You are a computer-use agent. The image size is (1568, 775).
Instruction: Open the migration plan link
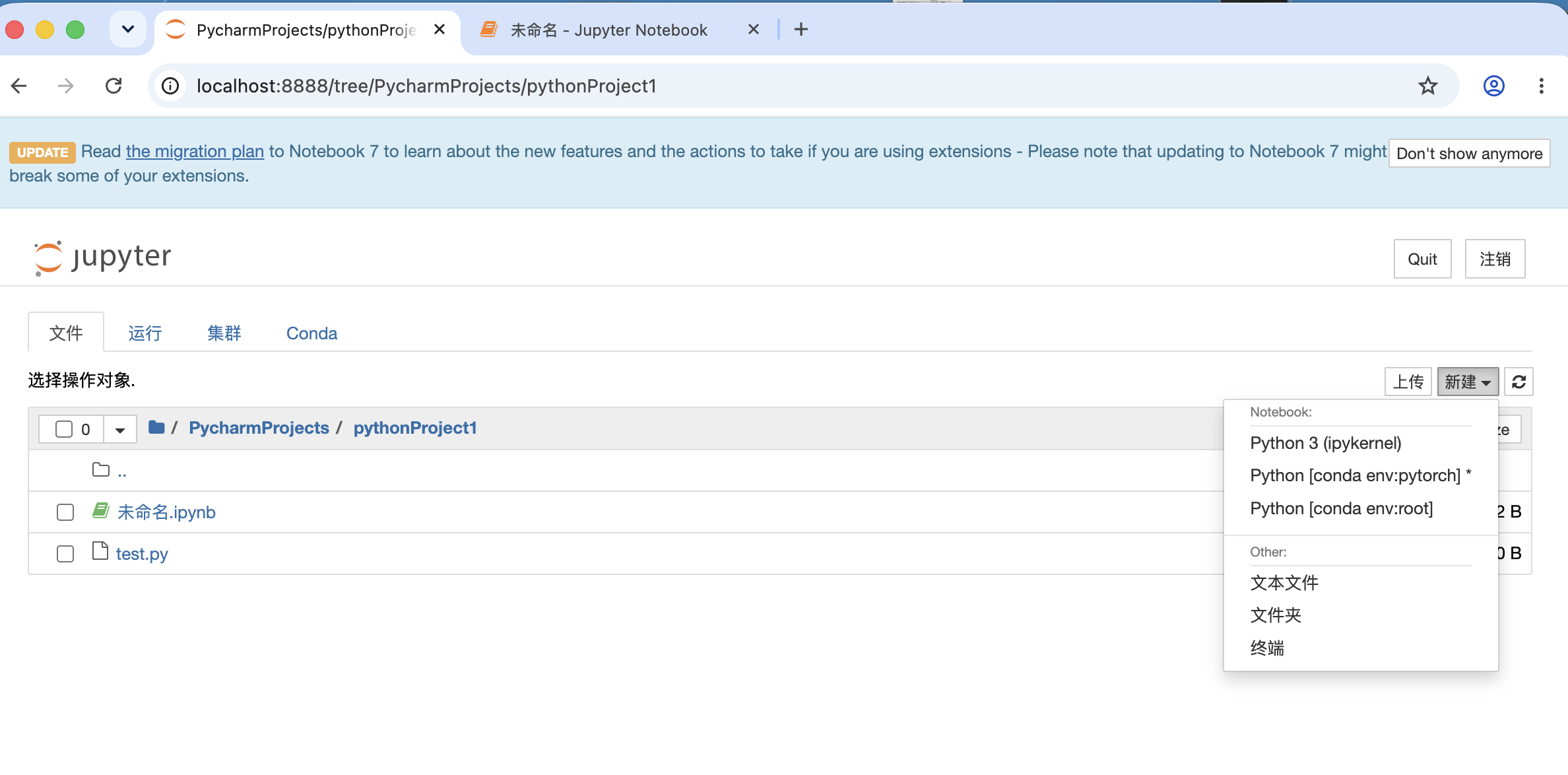(x=195, y=151)
